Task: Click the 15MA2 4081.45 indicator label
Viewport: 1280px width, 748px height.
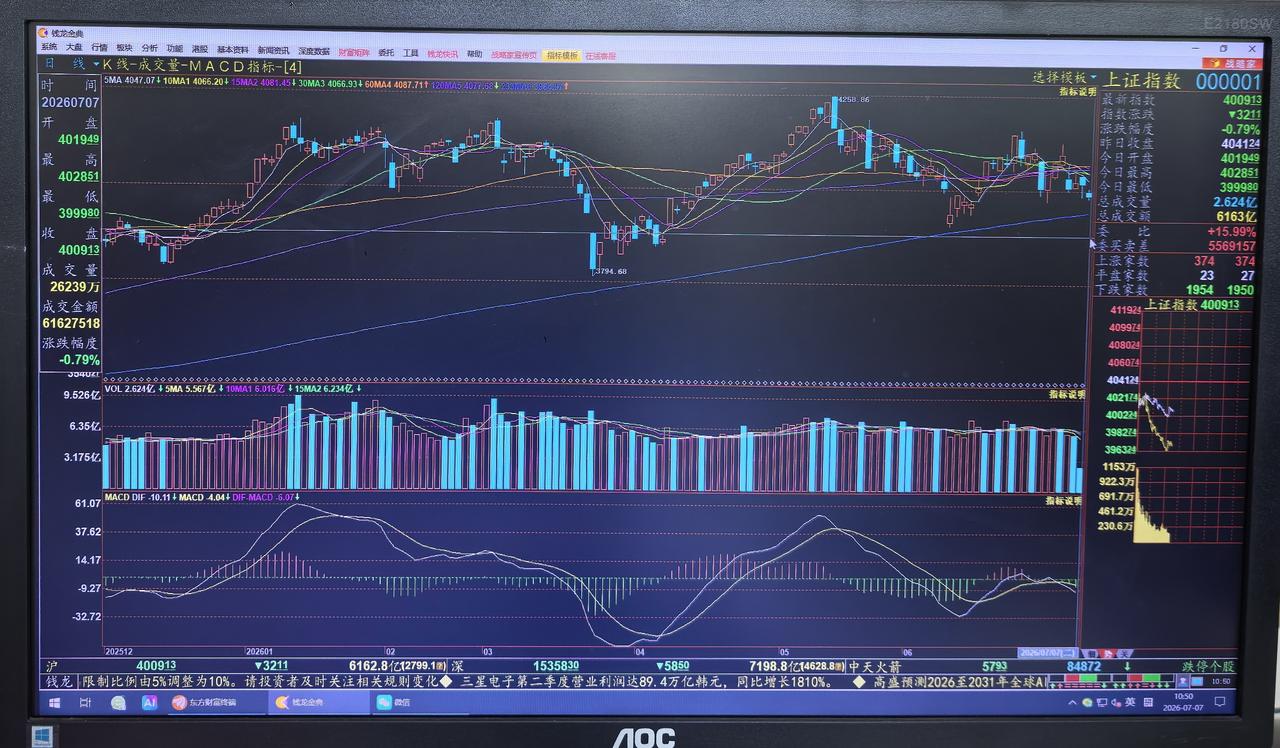Action: point(261,82)
